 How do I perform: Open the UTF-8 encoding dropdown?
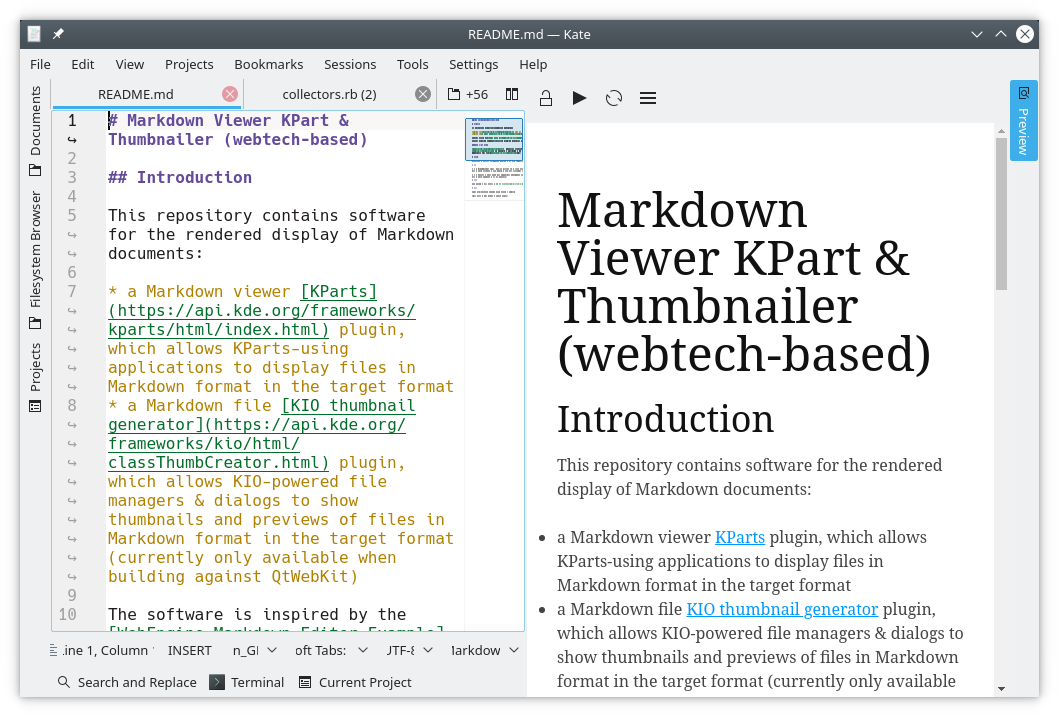click(408, 650)
